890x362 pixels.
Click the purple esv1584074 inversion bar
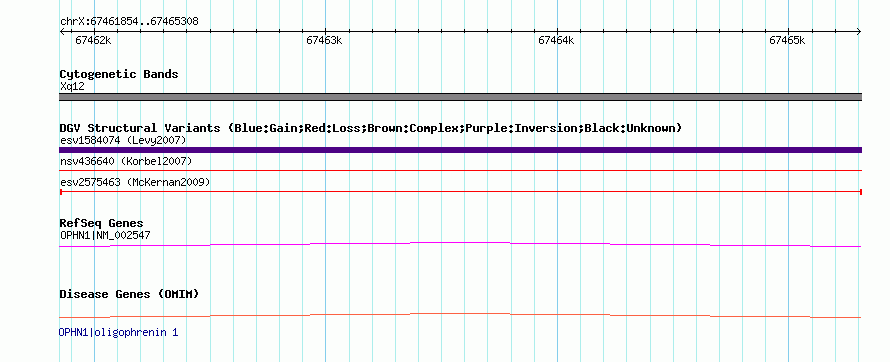point(460,150)
